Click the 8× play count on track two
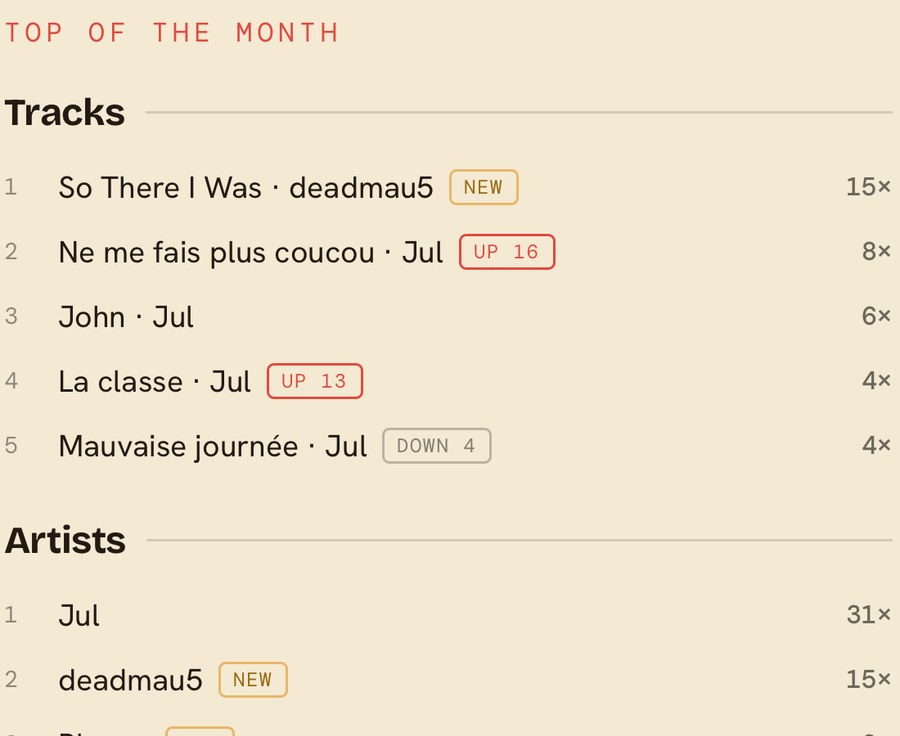The width and height of the screenshot is (900, 736). (876, 251)
